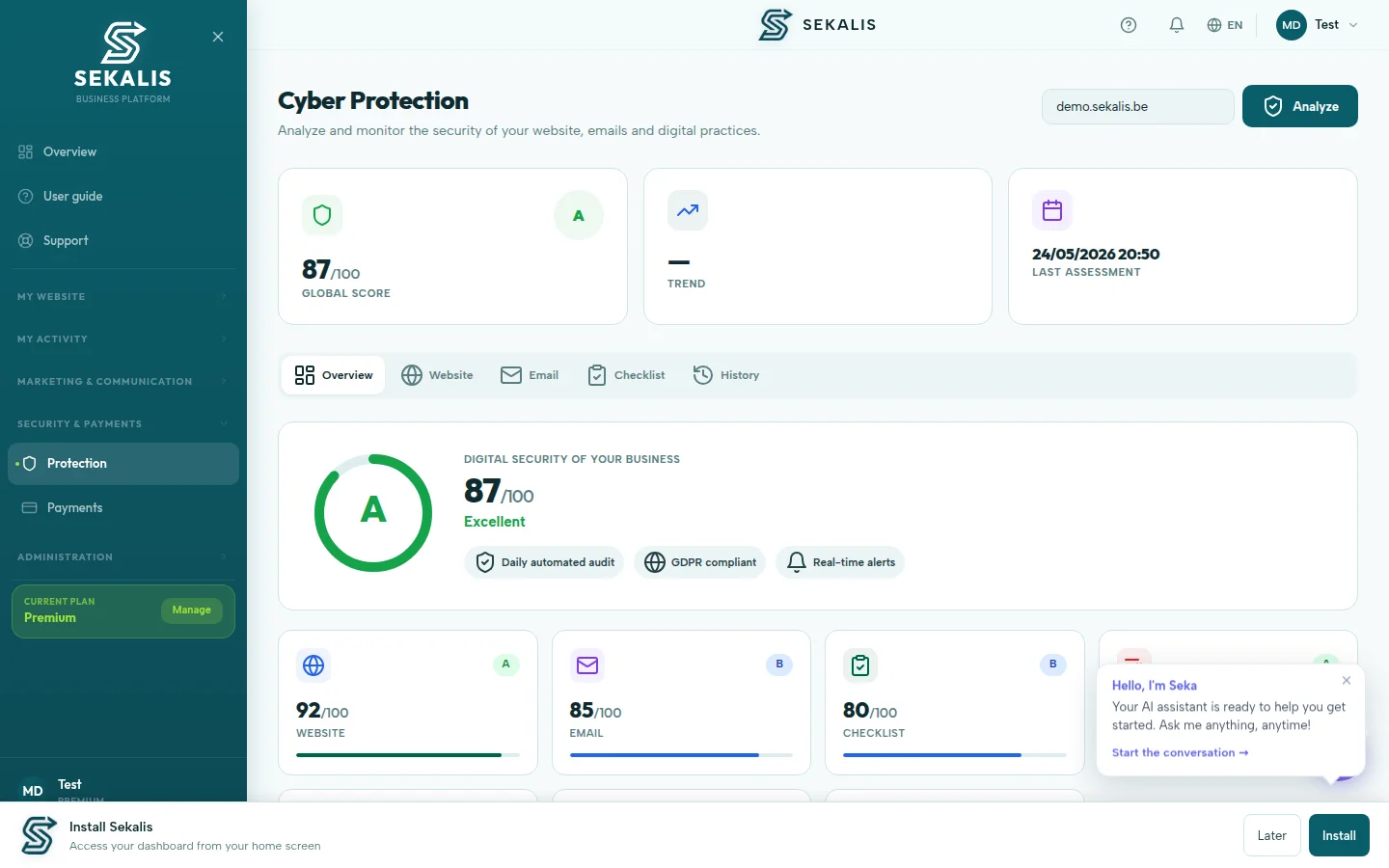The image size is (1389, 868).
Task: Click the Website score progress bar
Action: [x=408, y=755]
